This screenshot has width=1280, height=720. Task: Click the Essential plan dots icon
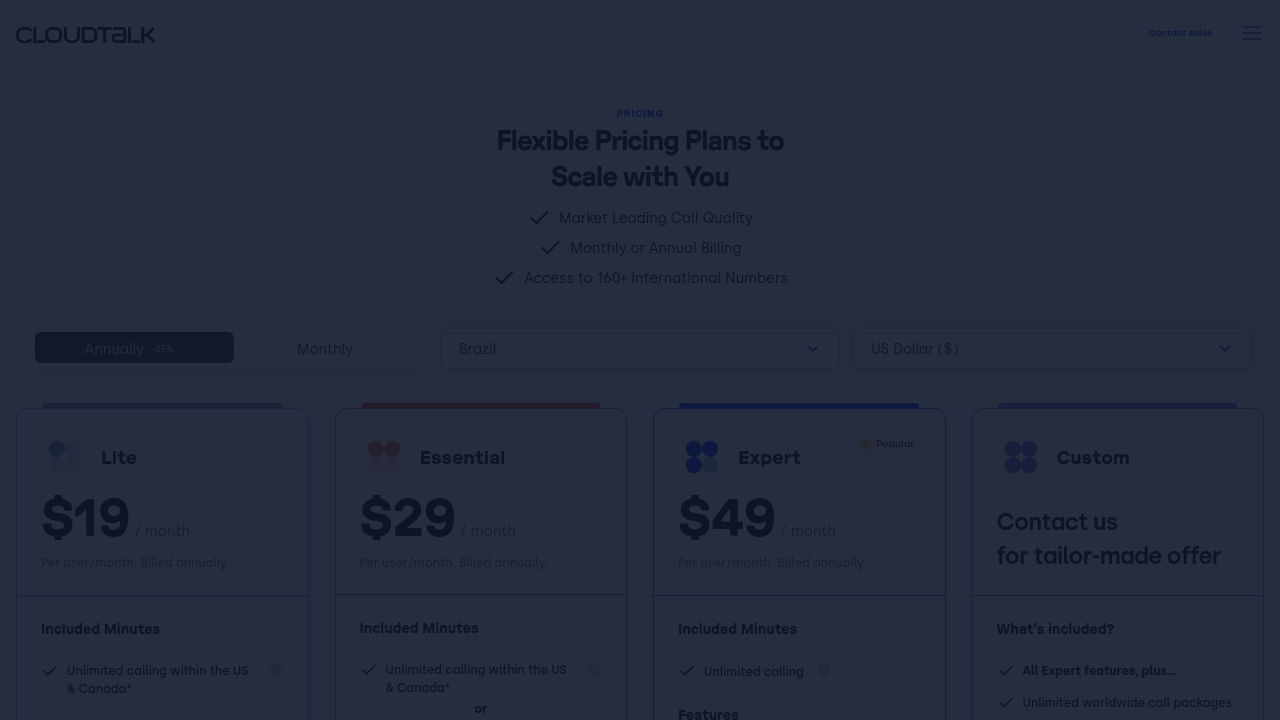384,457
